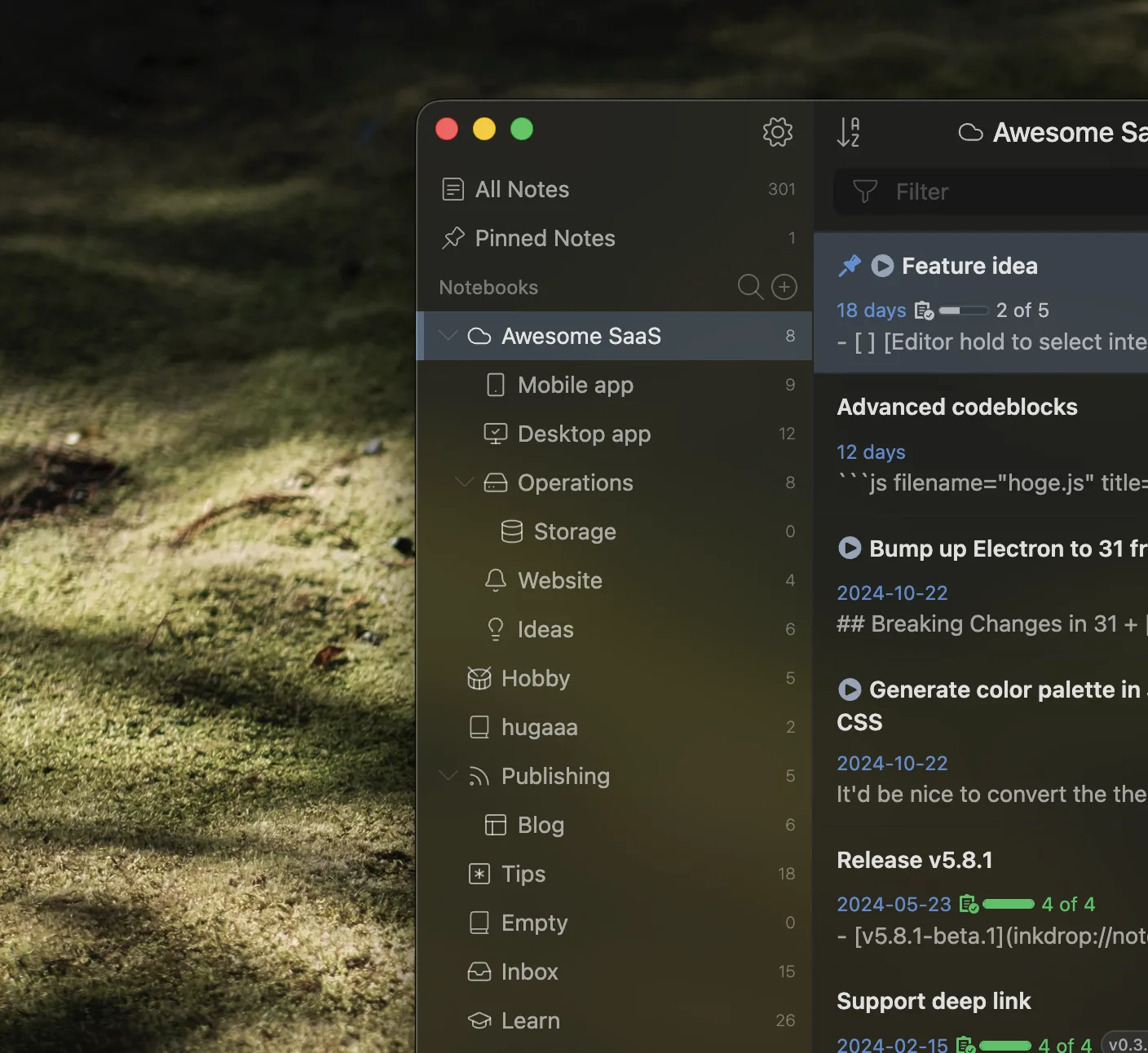
Task: Click the 301 count beside All Notes
Action: [x=781, y=189]
